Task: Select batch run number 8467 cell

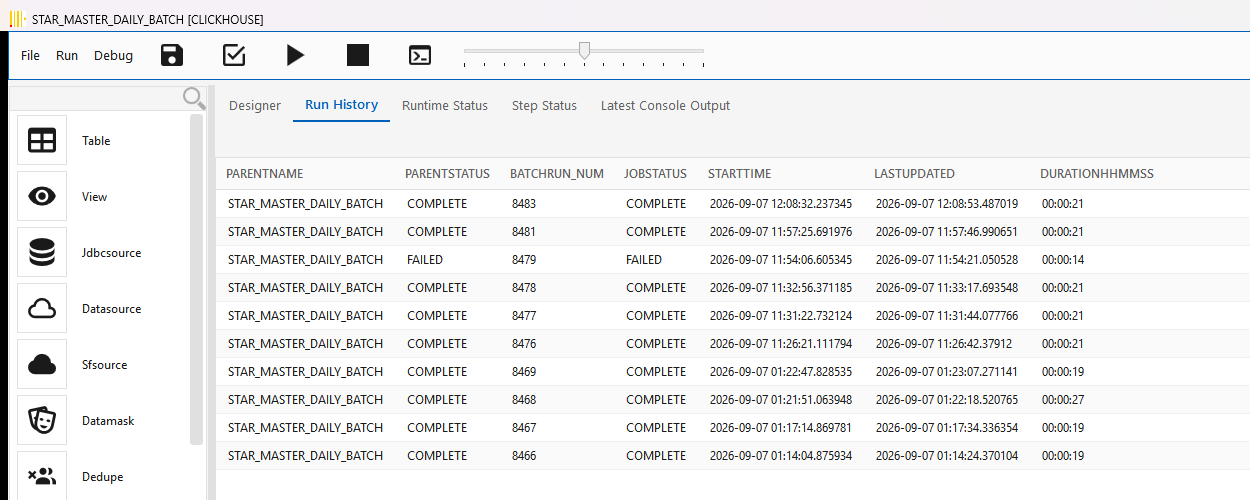Action: [524, 428]
